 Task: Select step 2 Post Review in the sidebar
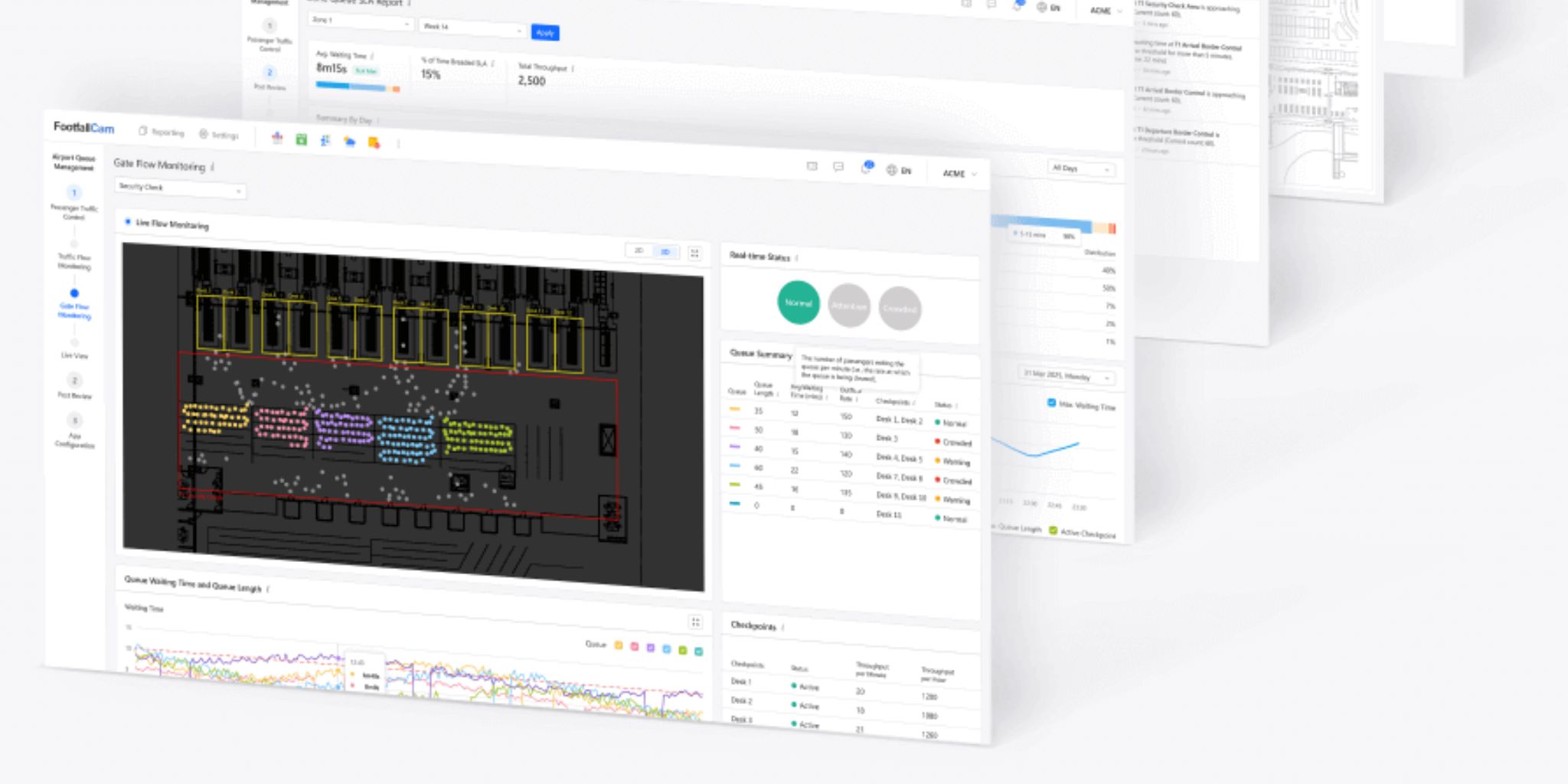coord(74,387)
